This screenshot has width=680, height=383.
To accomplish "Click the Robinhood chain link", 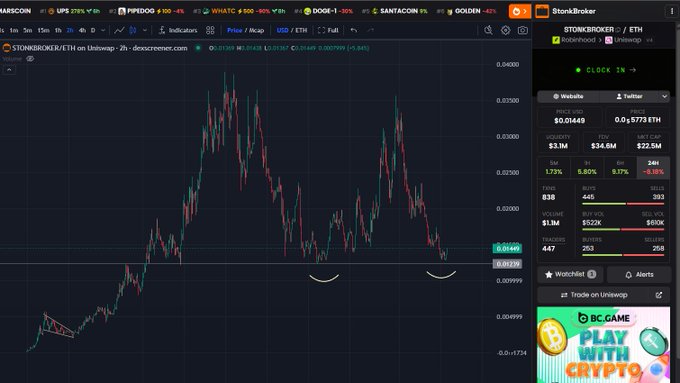I will click(x=574, y=40).
